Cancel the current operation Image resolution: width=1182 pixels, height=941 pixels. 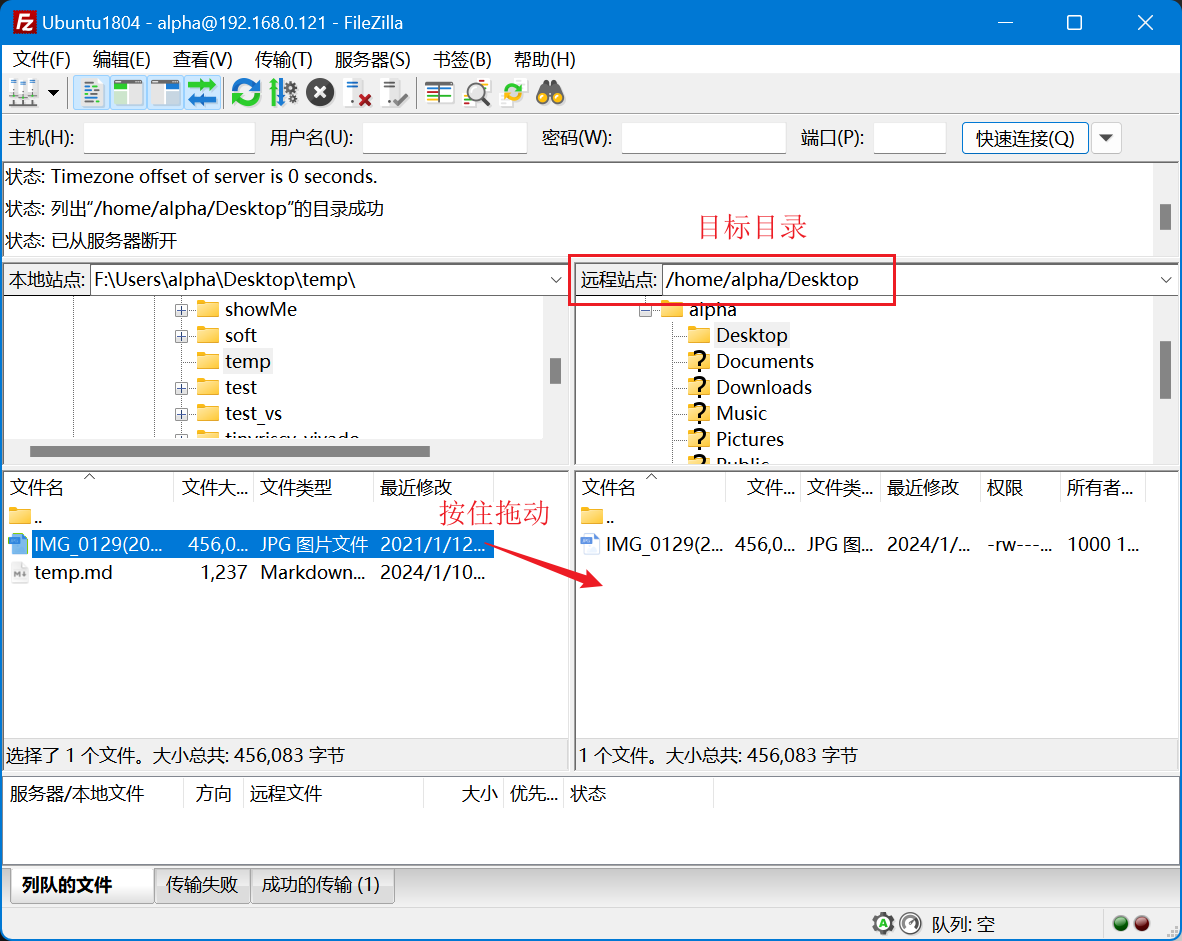320,93
